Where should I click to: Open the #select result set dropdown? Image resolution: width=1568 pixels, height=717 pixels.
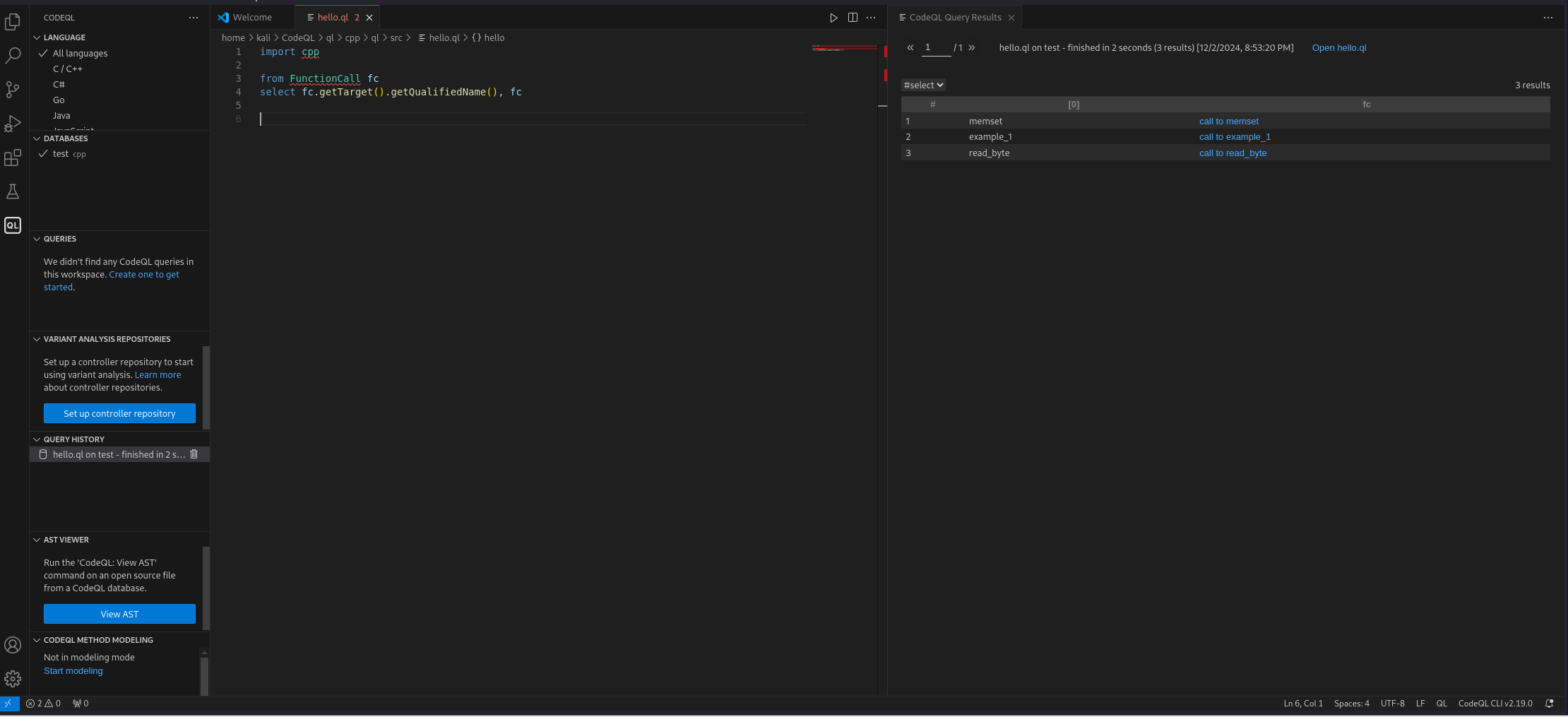923,85
